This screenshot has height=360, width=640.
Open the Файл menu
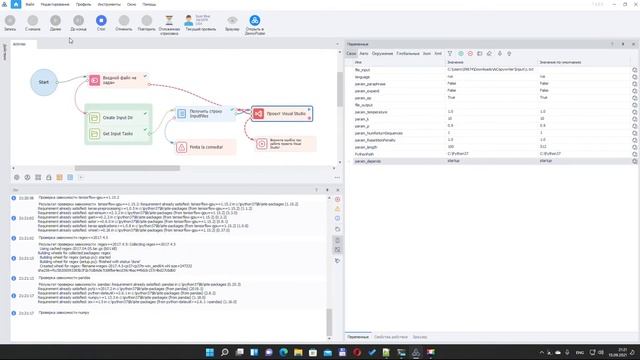pos(30,4)
